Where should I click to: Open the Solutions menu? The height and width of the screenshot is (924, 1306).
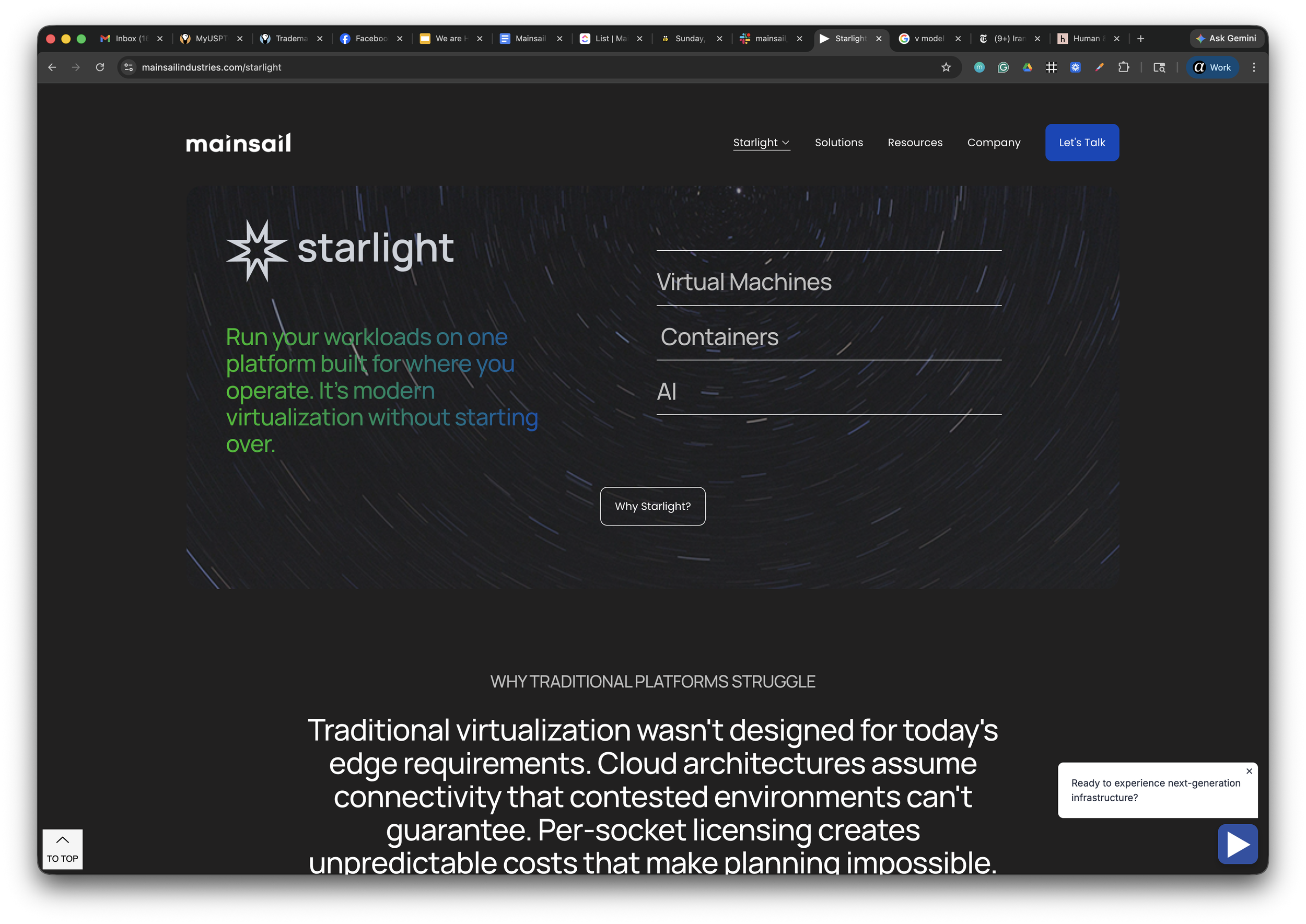839,142
